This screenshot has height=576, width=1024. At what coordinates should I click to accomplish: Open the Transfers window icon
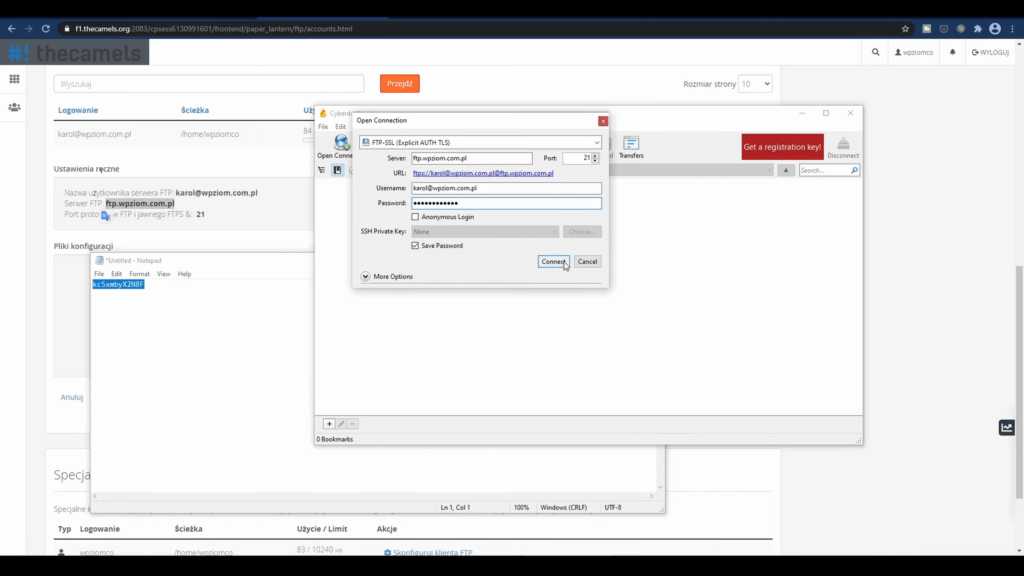coord(631,144)
